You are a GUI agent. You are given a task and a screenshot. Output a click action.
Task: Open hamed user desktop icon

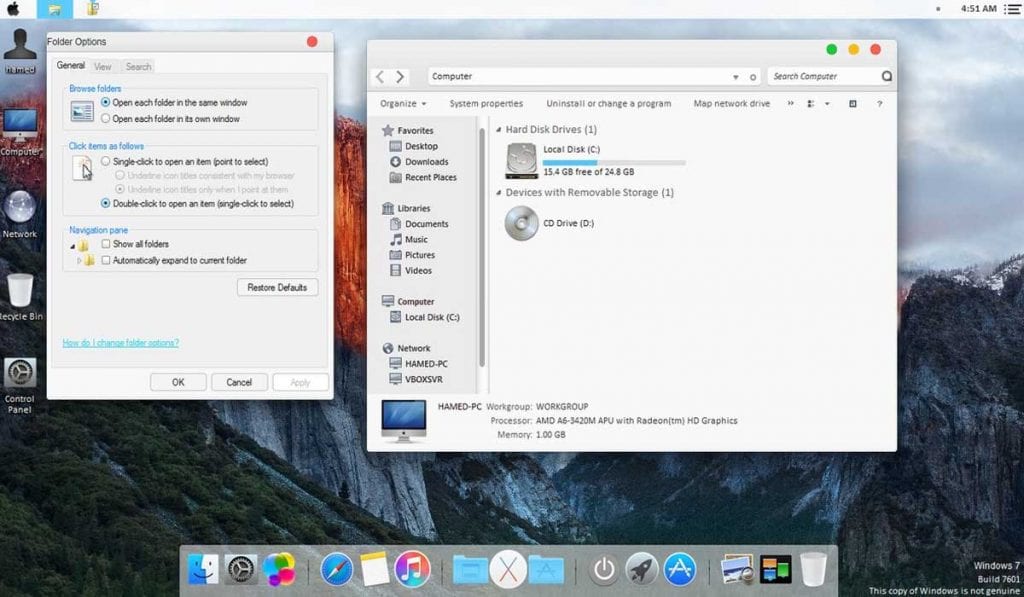point(20,52)
